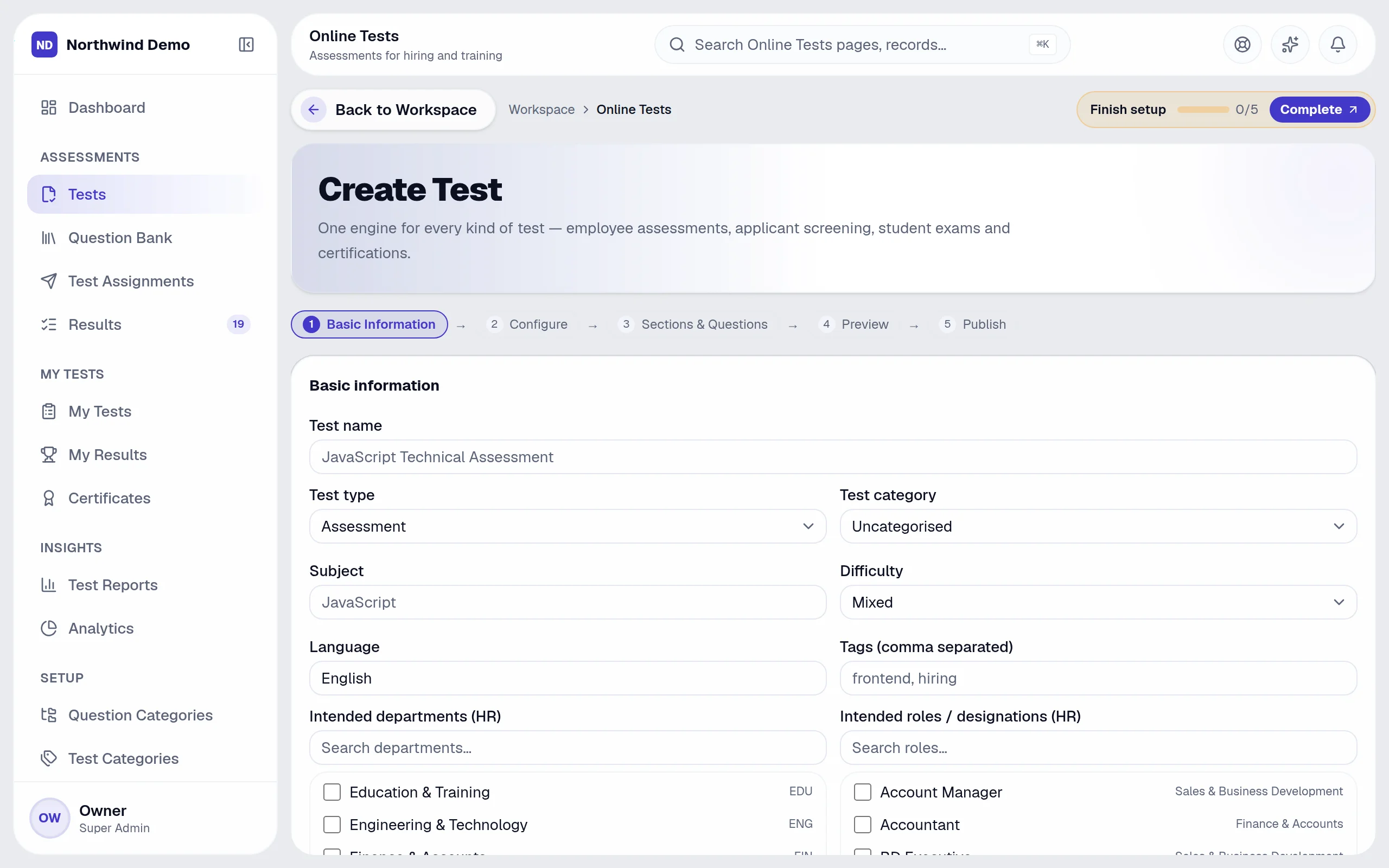Click Back to Workspace button
Image resolution: width=1389 pixels, height=868 pixels.
(393, 110)
